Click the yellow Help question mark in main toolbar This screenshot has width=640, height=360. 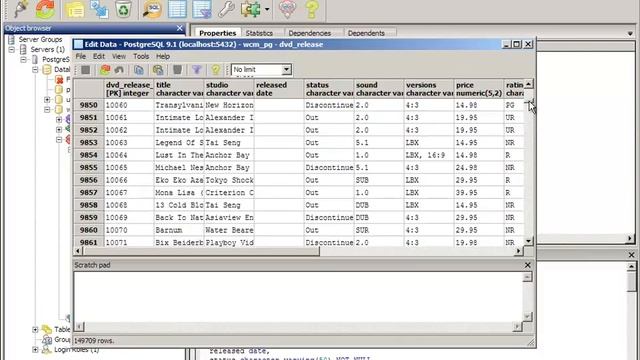(x=312, y=10)
